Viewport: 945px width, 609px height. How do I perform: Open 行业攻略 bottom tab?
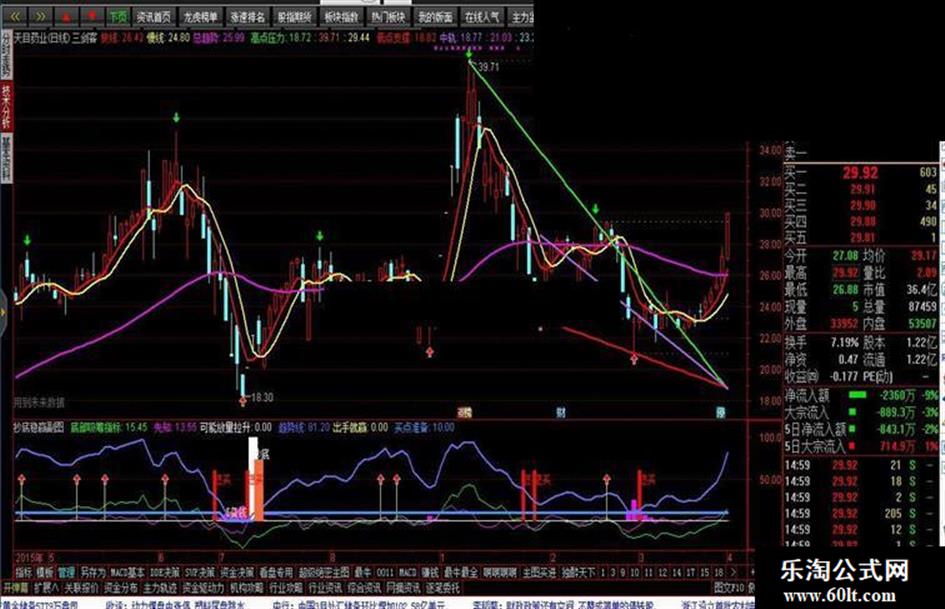(x=286, y=587)
